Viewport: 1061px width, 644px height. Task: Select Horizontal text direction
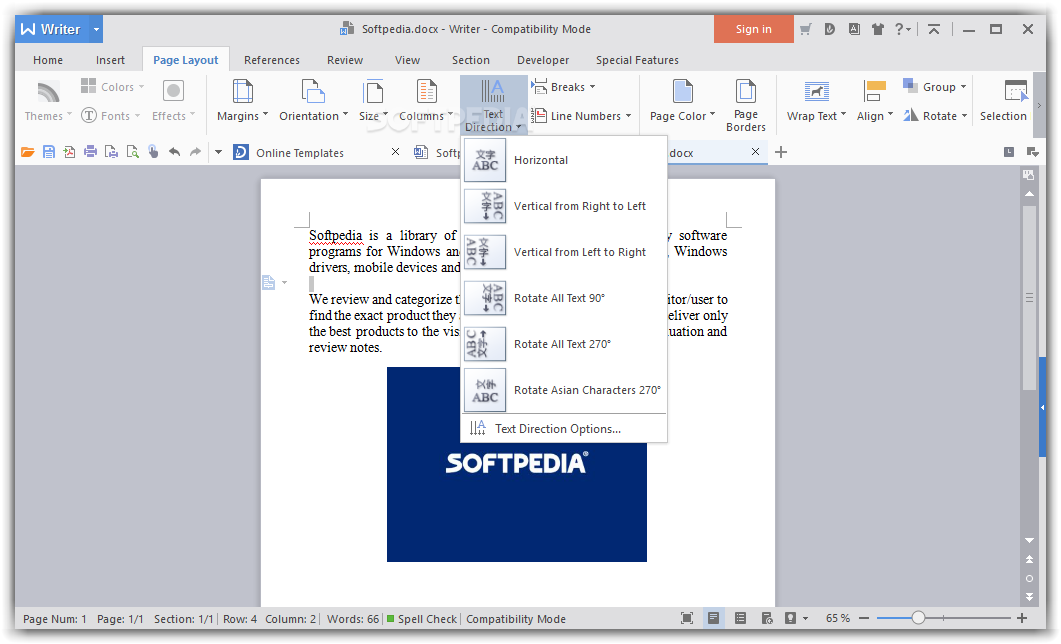tap(564, 160)
